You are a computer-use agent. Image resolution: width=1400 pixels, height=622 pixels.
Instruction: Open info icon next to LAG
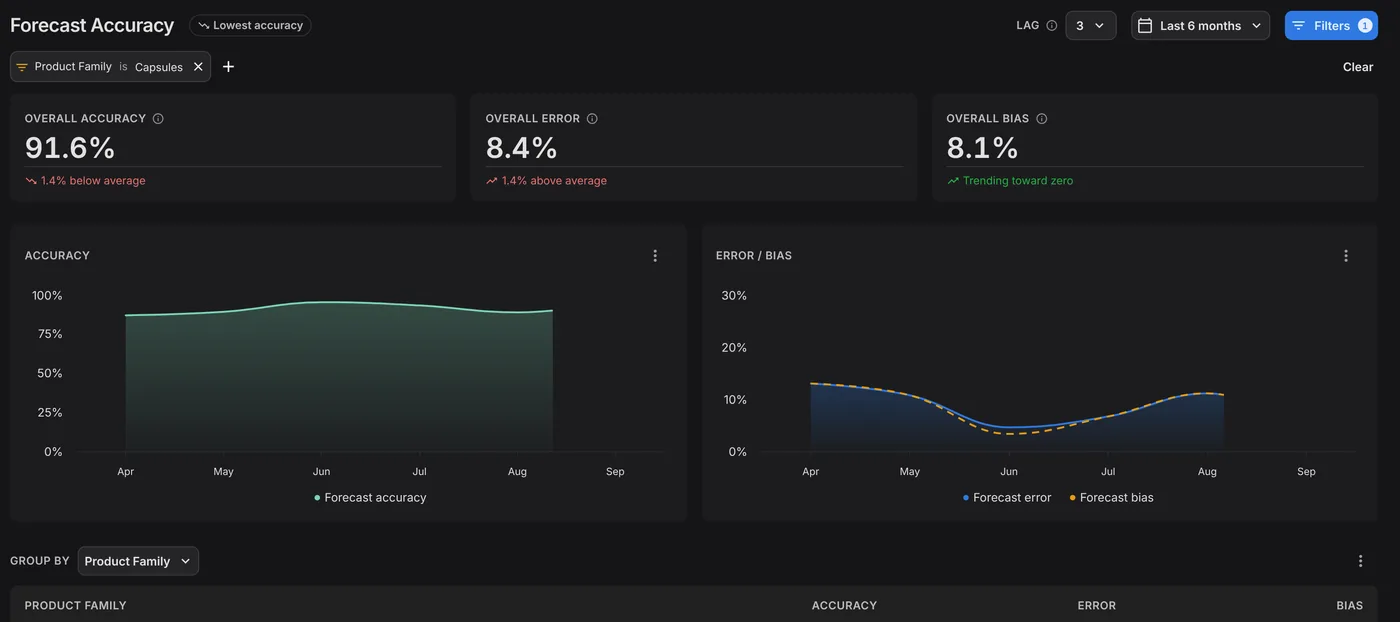[1051, 26]
